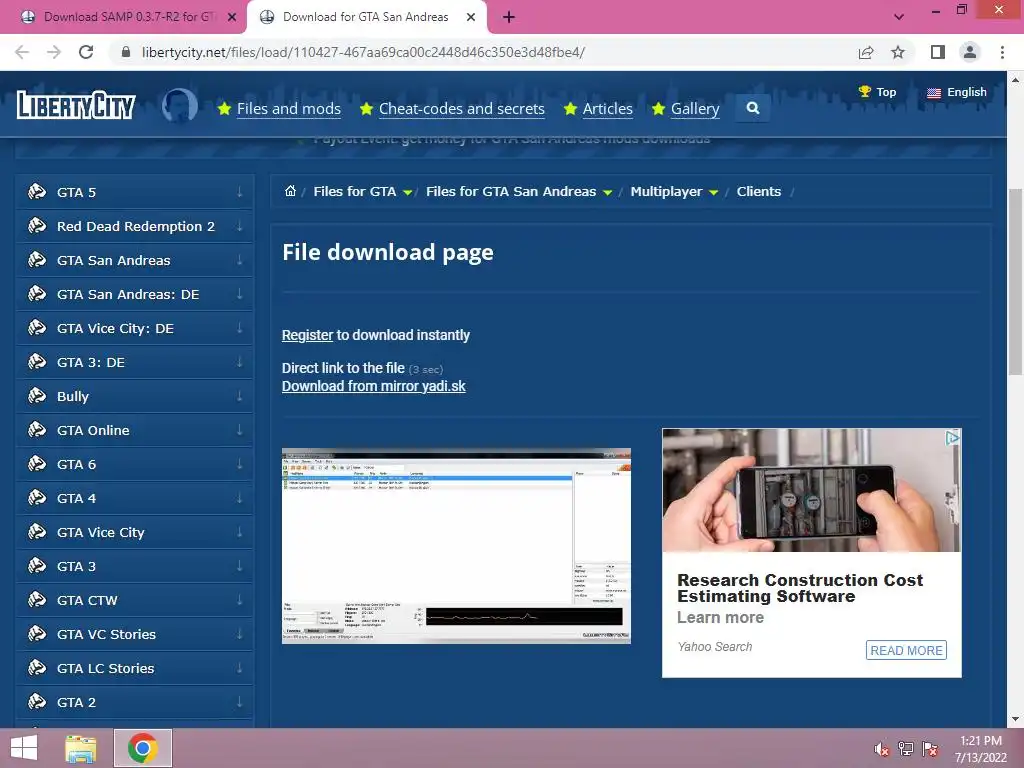Expand the GTA Online sidebar arrow
Image resolution: width=1024 pixels, height=768 pixels.
[240, 430]
